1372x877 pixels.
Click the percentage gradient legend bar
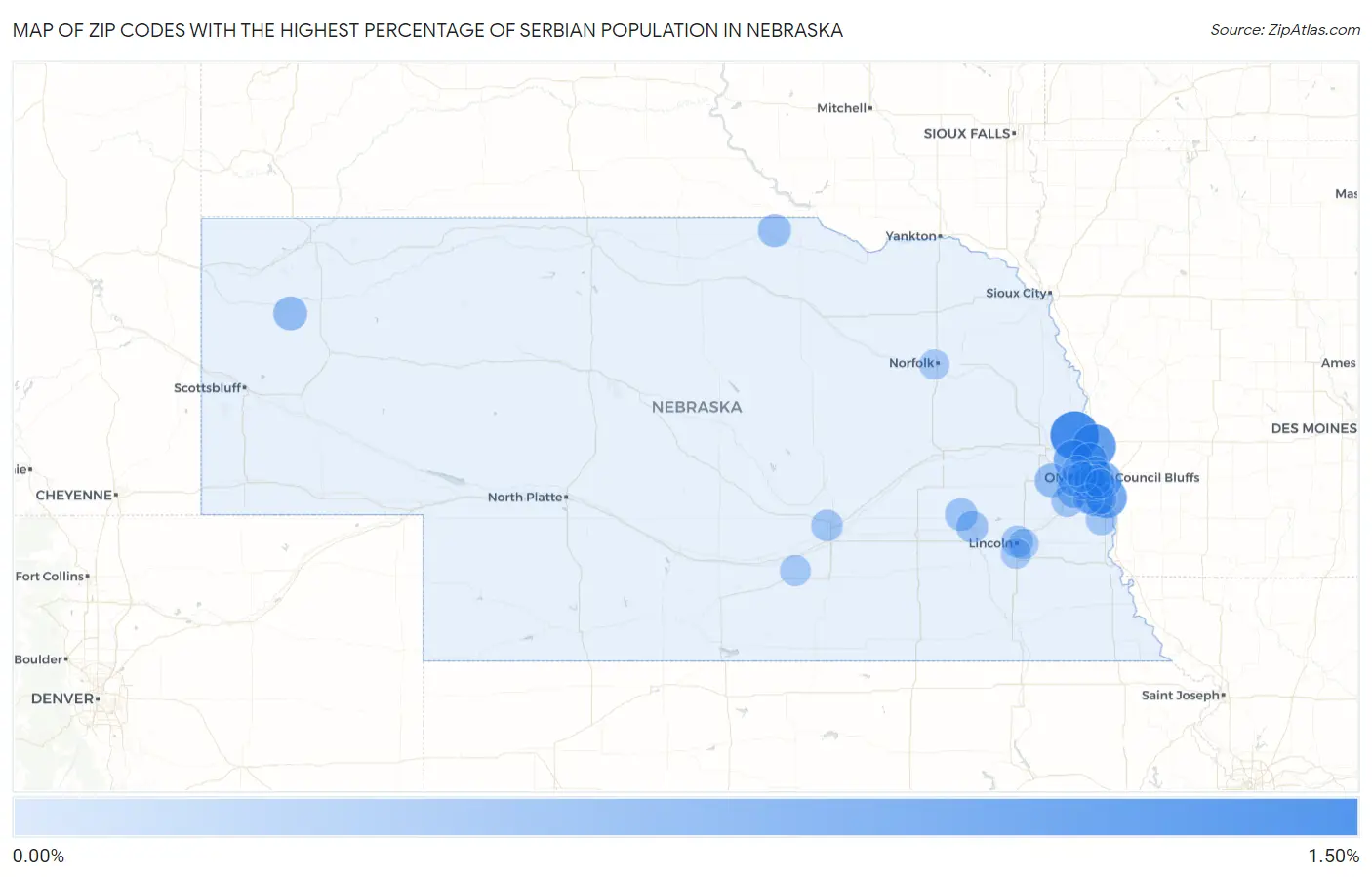pyautogui.click(x=685, y=817)
